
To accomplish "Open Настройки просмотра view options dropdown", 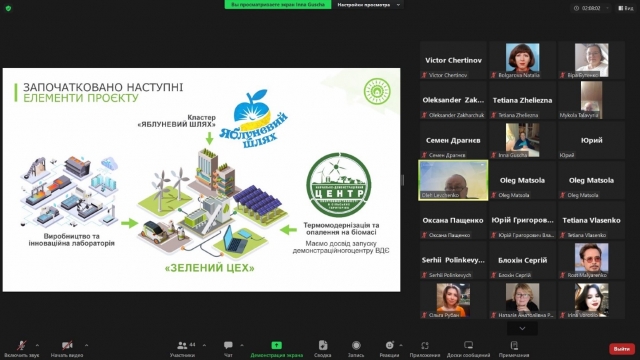I will click(368, 4).
